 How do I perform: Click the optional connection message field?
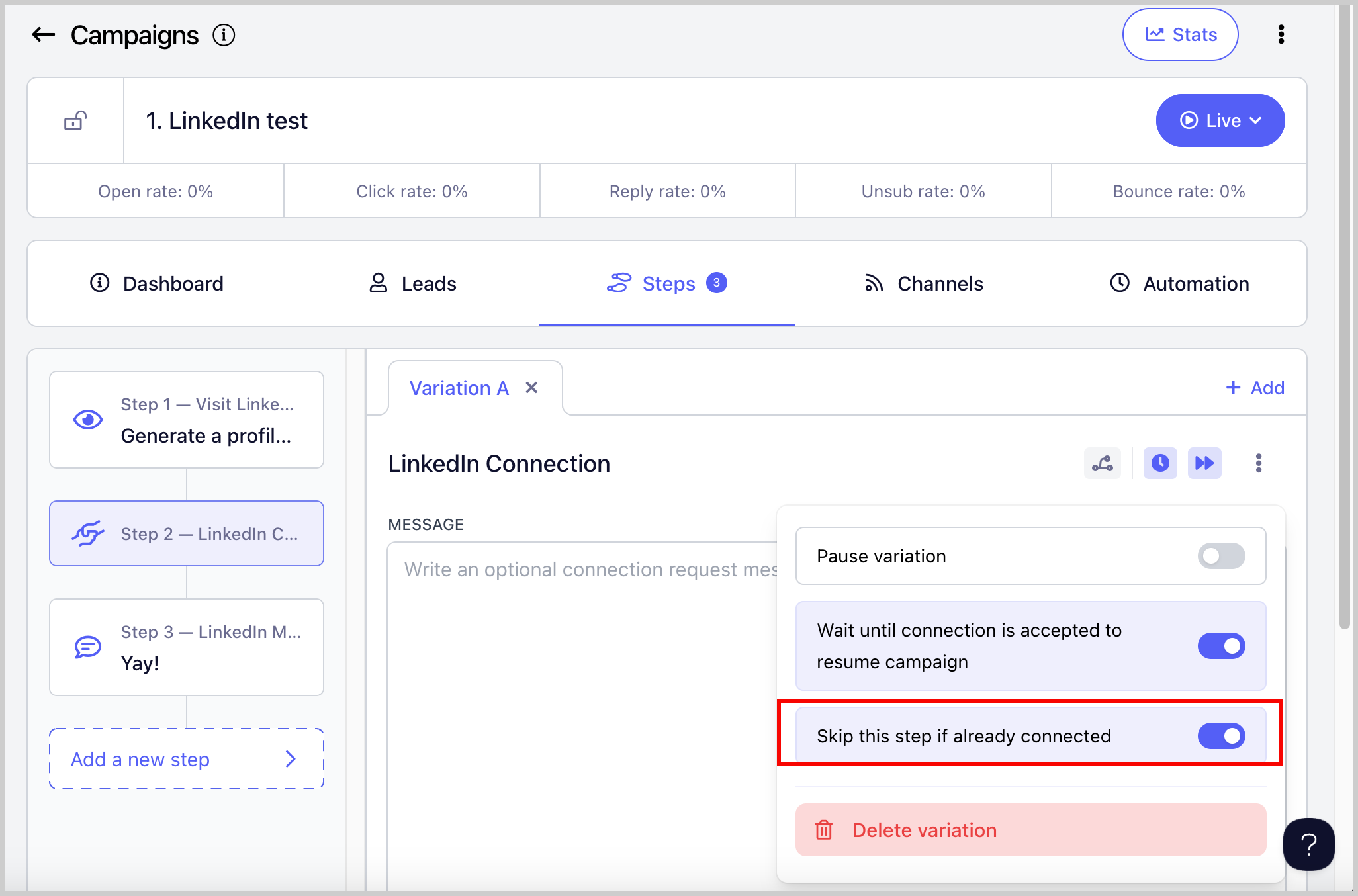tap(582, 715)
